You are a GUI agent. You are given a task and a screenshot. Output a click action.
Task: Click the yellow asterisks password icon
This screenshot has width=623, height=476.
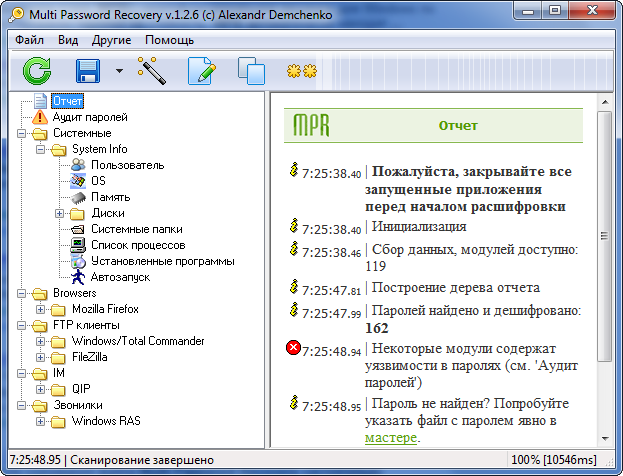pos(302,71)
